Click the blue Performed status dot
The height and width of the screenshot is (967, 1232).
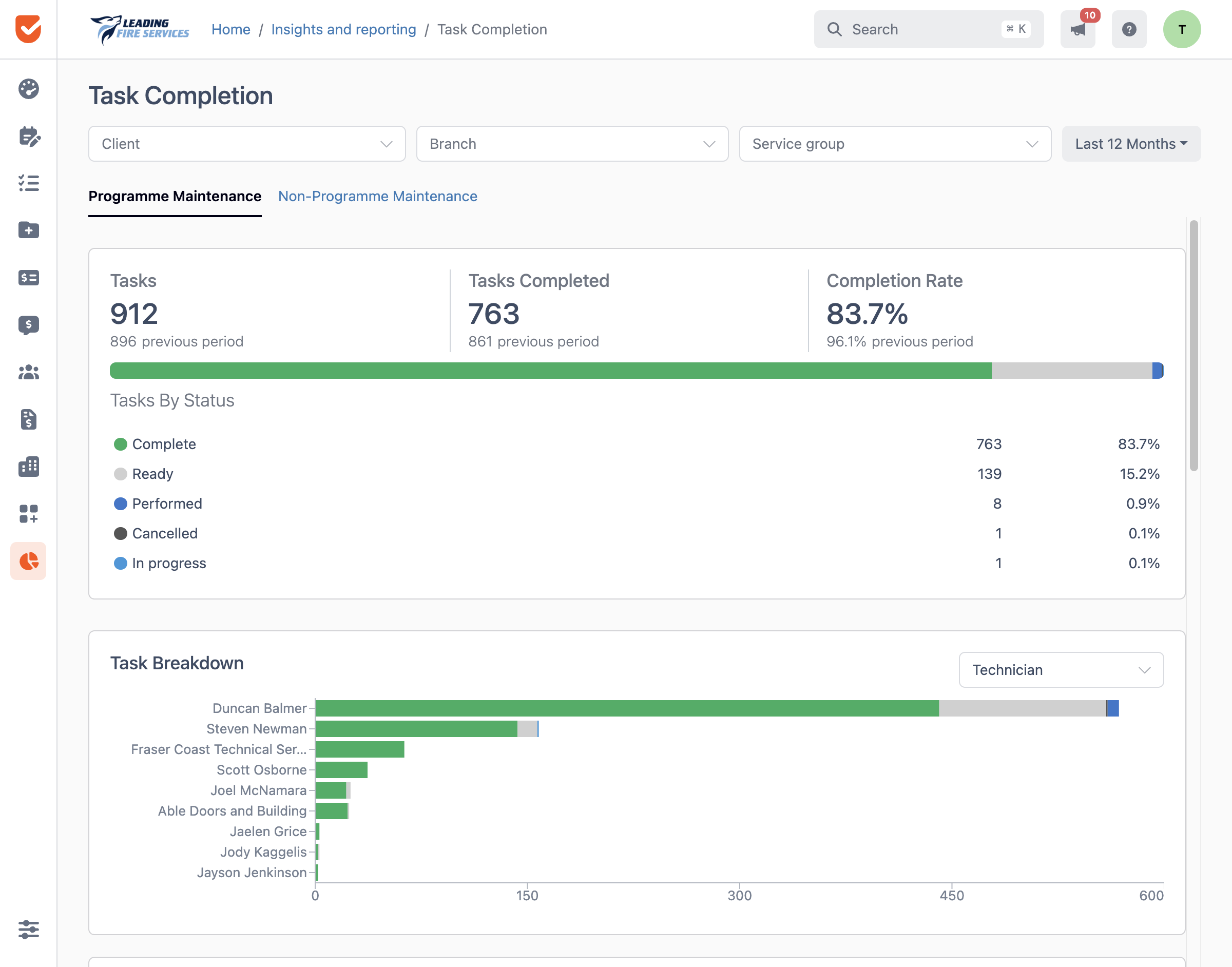tap(121, 504)
